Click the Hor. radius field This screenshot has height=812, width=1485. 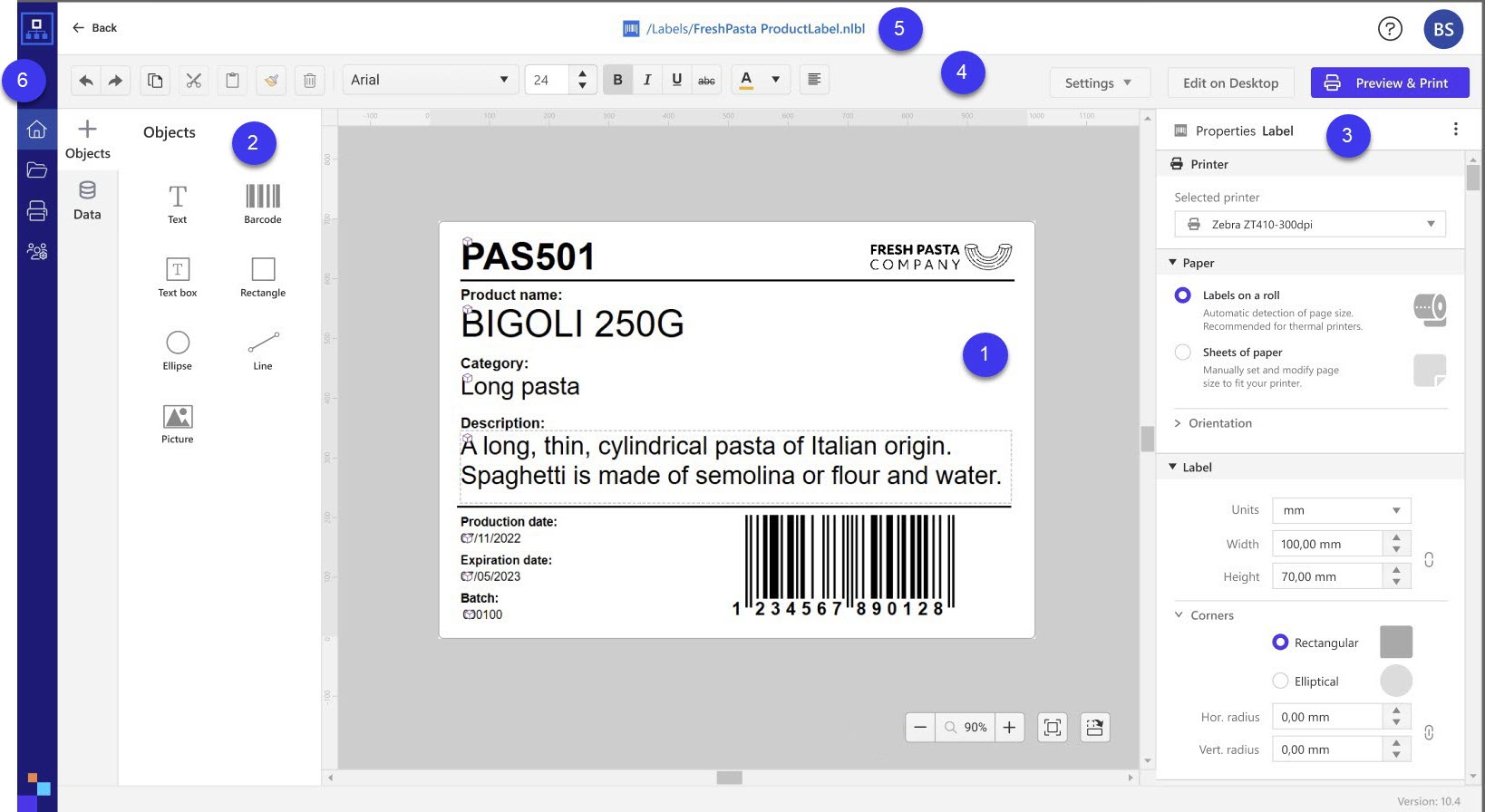tap(1327, 717)
